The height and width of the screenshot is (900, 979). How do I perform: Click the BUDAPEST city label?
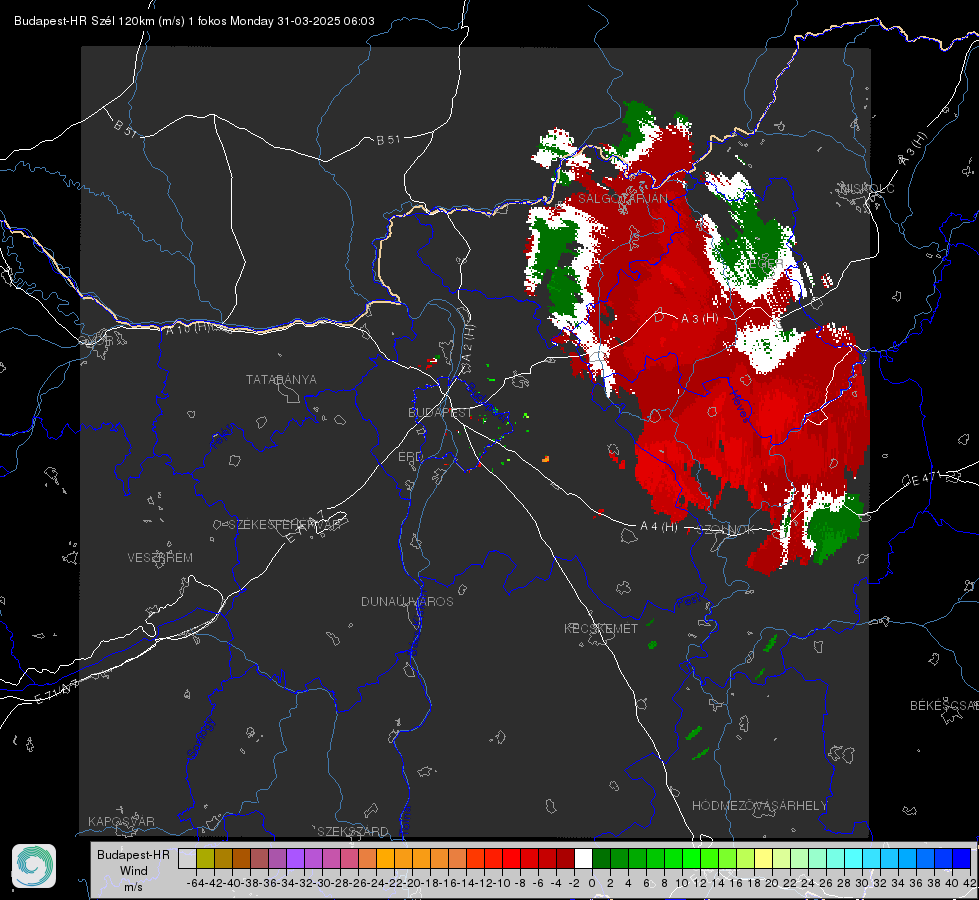click(440, 412)
